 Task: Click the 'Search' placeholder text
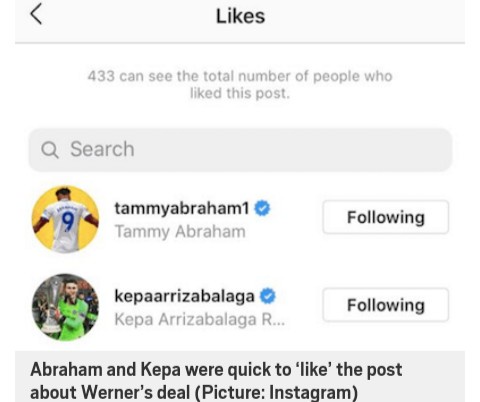click(102, 149)
